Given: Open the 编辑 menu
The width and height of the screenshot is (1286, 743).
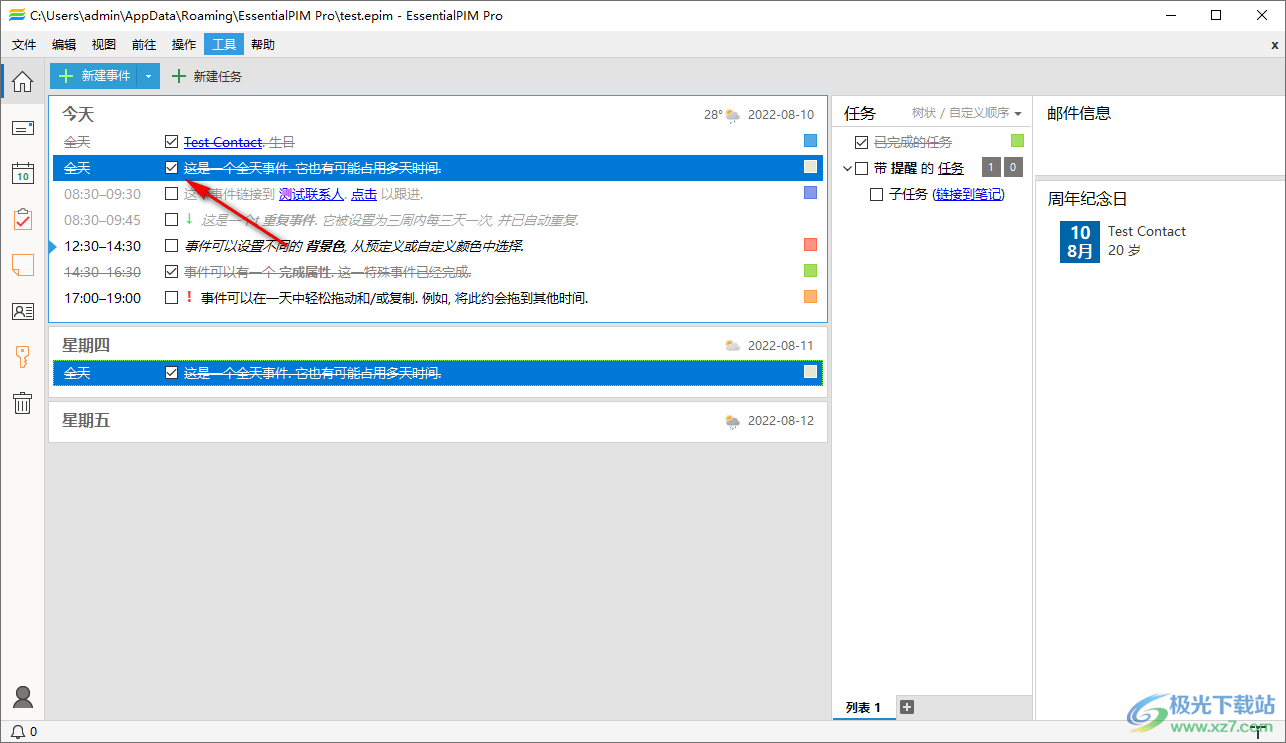Looking at the screenshot, I should [64, 45].
